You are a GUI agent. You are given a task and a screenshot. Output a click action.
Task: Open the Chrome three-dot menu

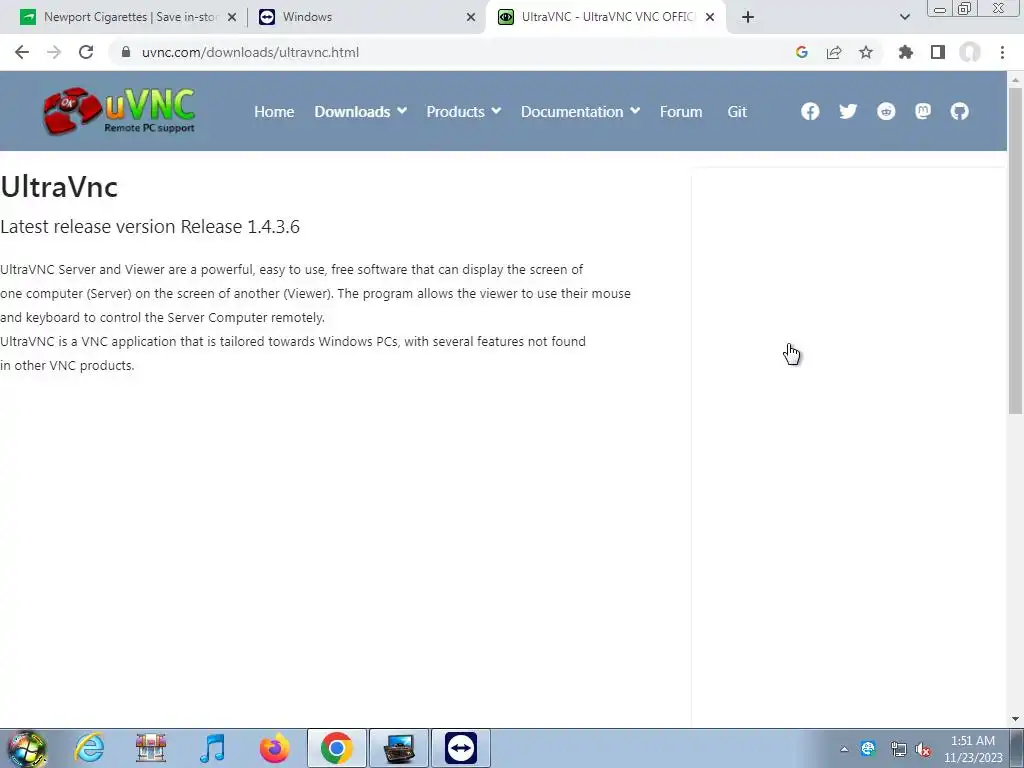pos(1002,52)
